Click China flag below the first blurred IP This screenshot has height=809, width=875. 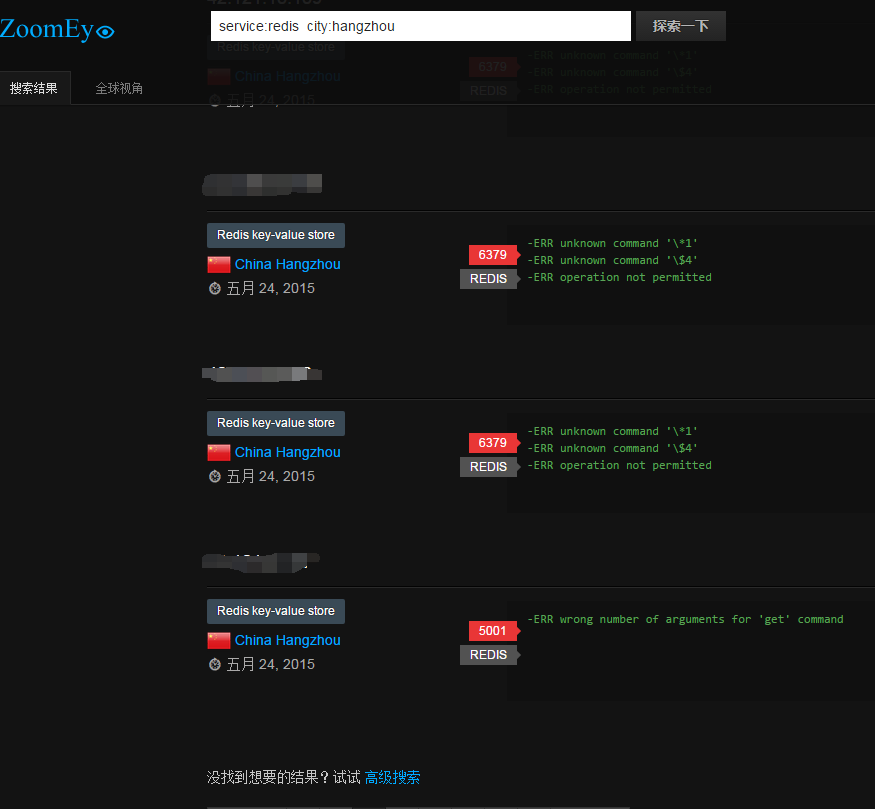[218, 265]
